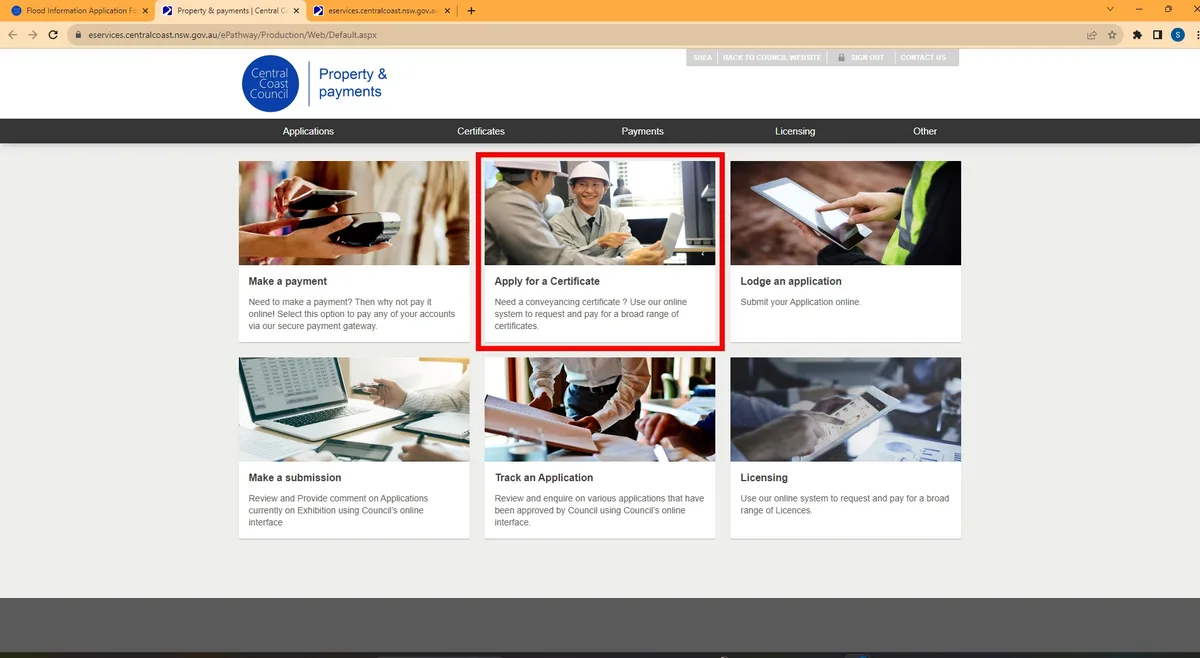Screen dimensions: 1200x658
Task: Click the Contact Us link
Action: (x=923, y=57)
